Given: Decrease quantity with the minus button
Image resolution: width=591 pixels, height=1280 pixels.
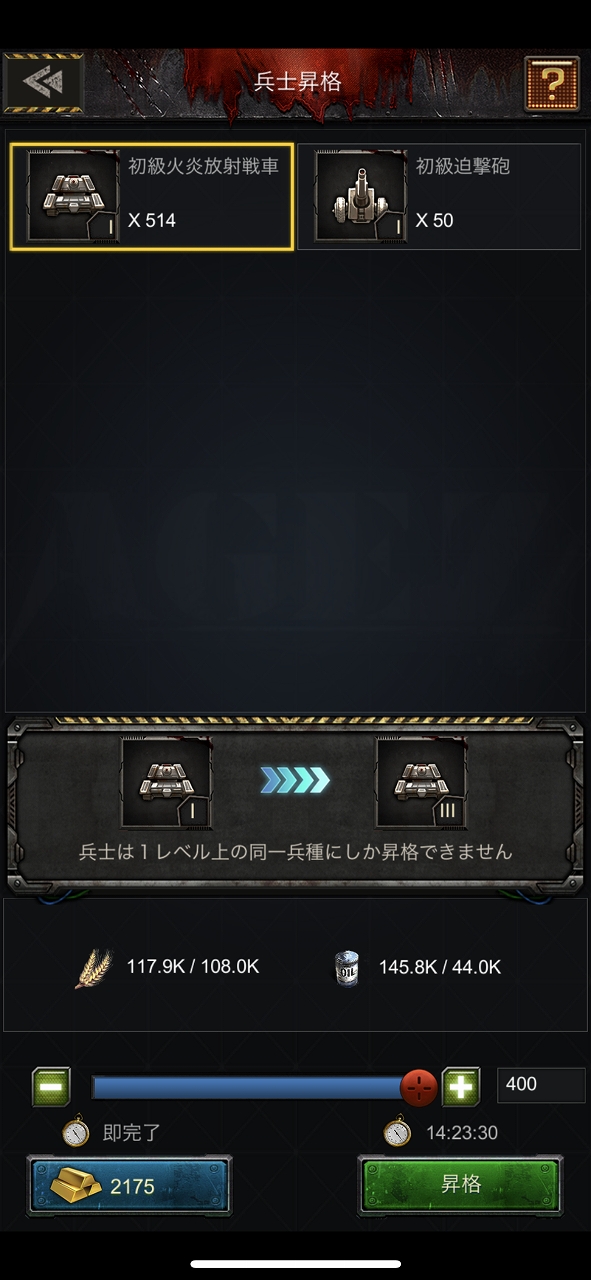Looking at the screenshot, I should tap(51, 1086).
